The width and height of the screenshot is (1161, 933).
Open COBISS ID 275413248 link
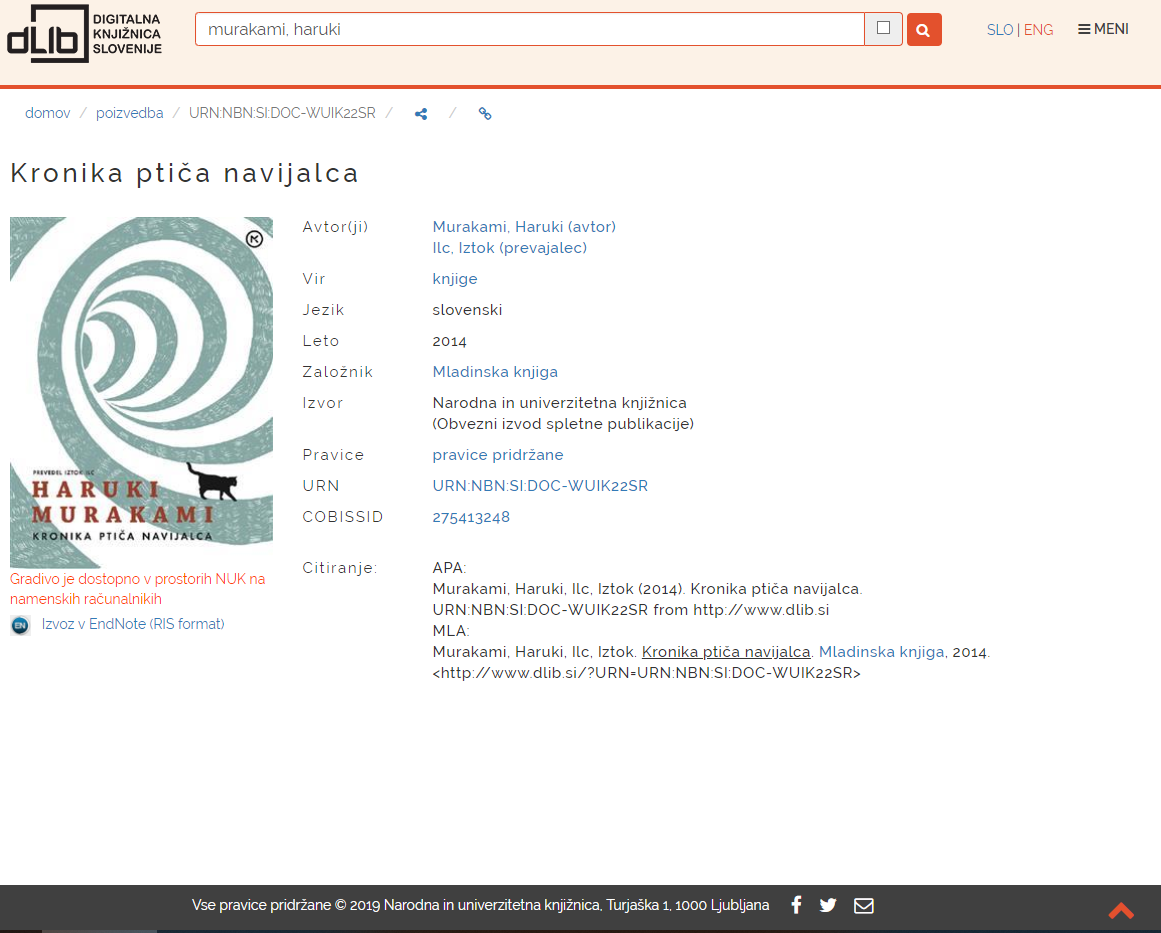click(x=471, y=517)
